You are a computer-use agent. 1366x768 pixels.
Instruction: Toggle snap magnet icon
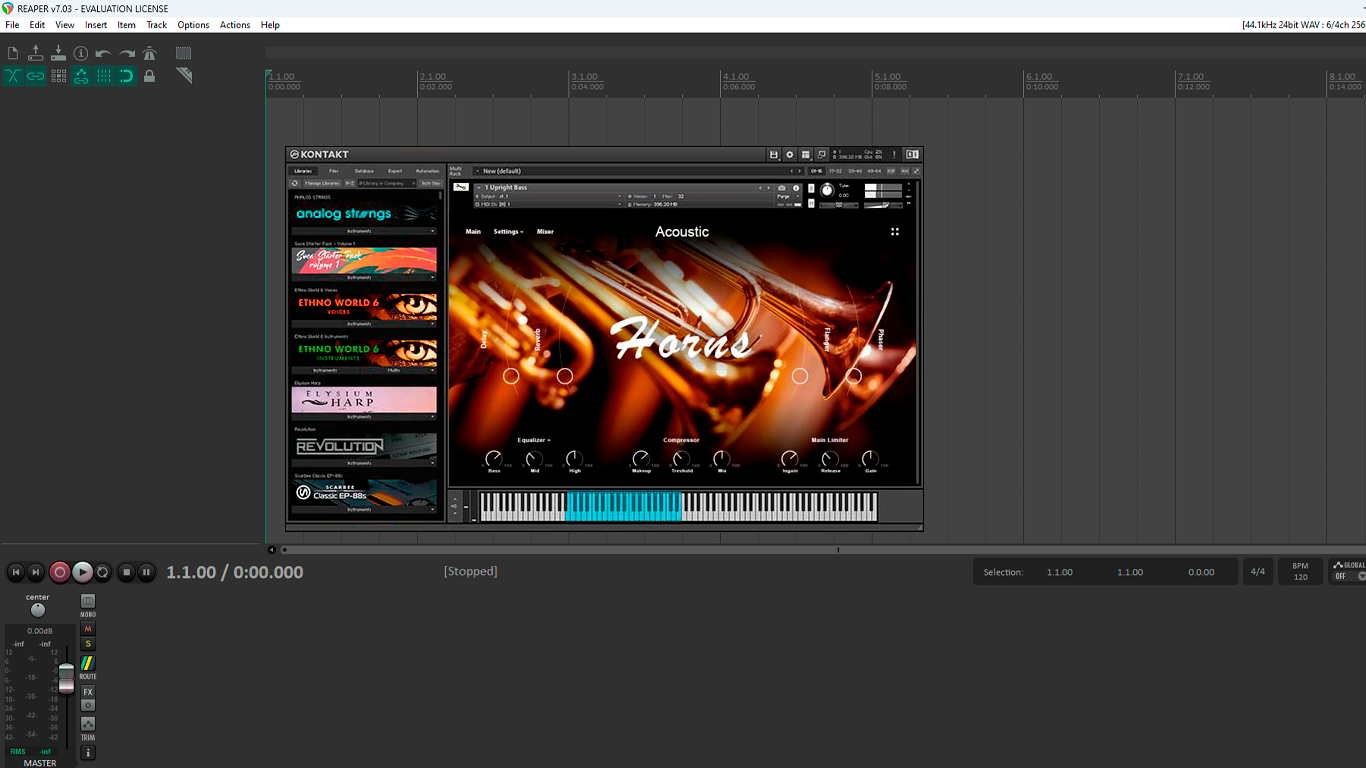click(127, 76)
